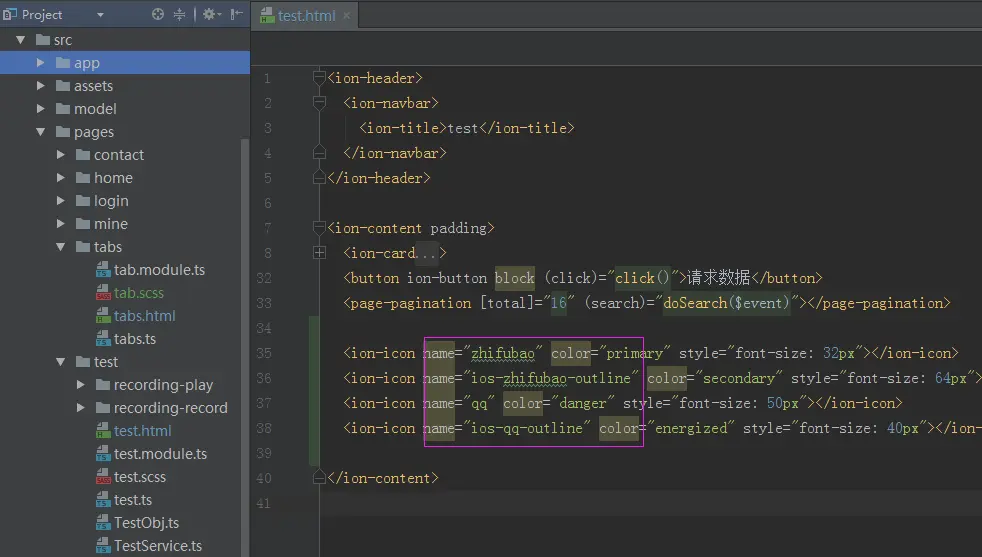The image size is (982, 557).
Task: Click the assets folder icon
Action: click(63, 86)
